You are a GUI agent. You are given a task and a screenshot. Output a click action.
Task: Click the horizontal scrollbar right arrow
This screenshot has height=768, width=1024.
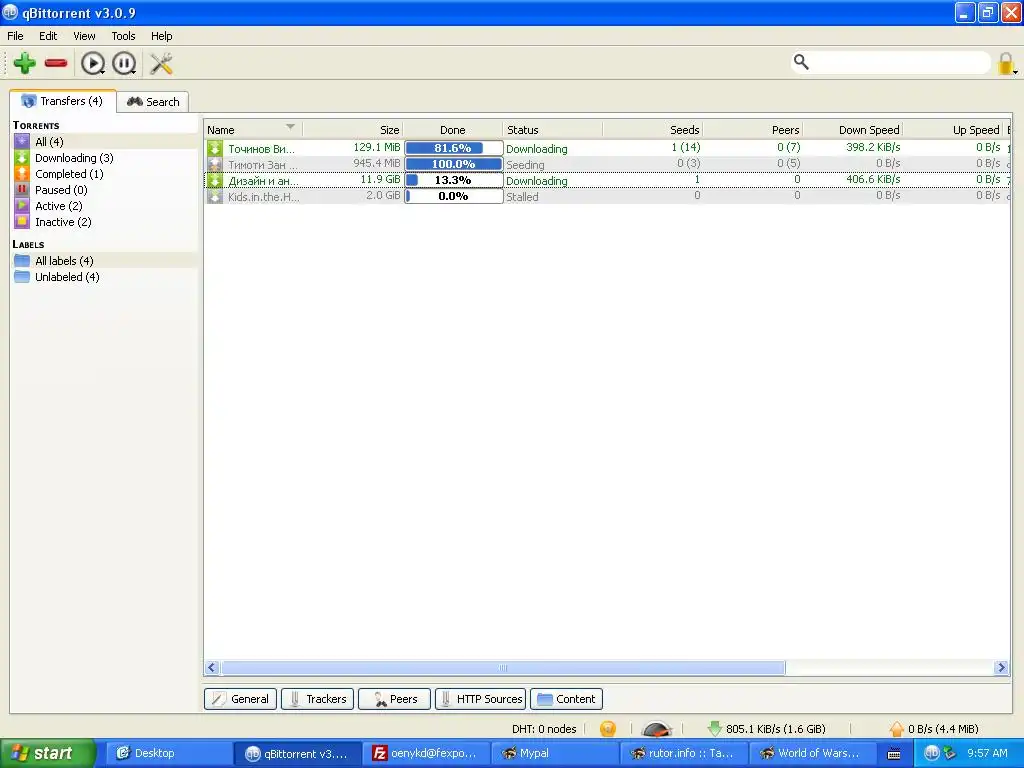pos(1002,667)
